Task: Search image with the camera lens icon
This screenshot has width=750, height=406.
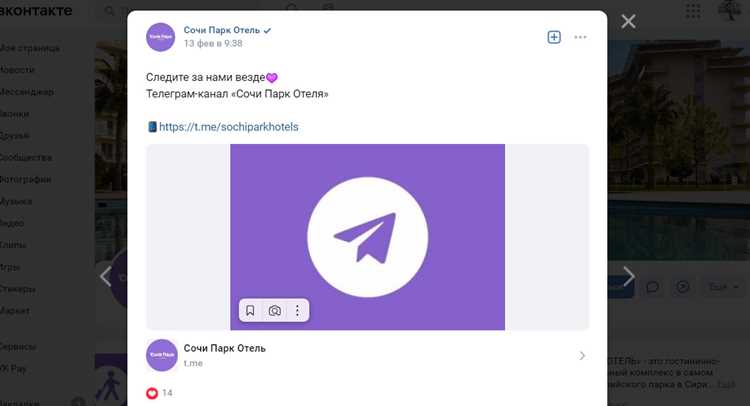Action: point(275,311)
